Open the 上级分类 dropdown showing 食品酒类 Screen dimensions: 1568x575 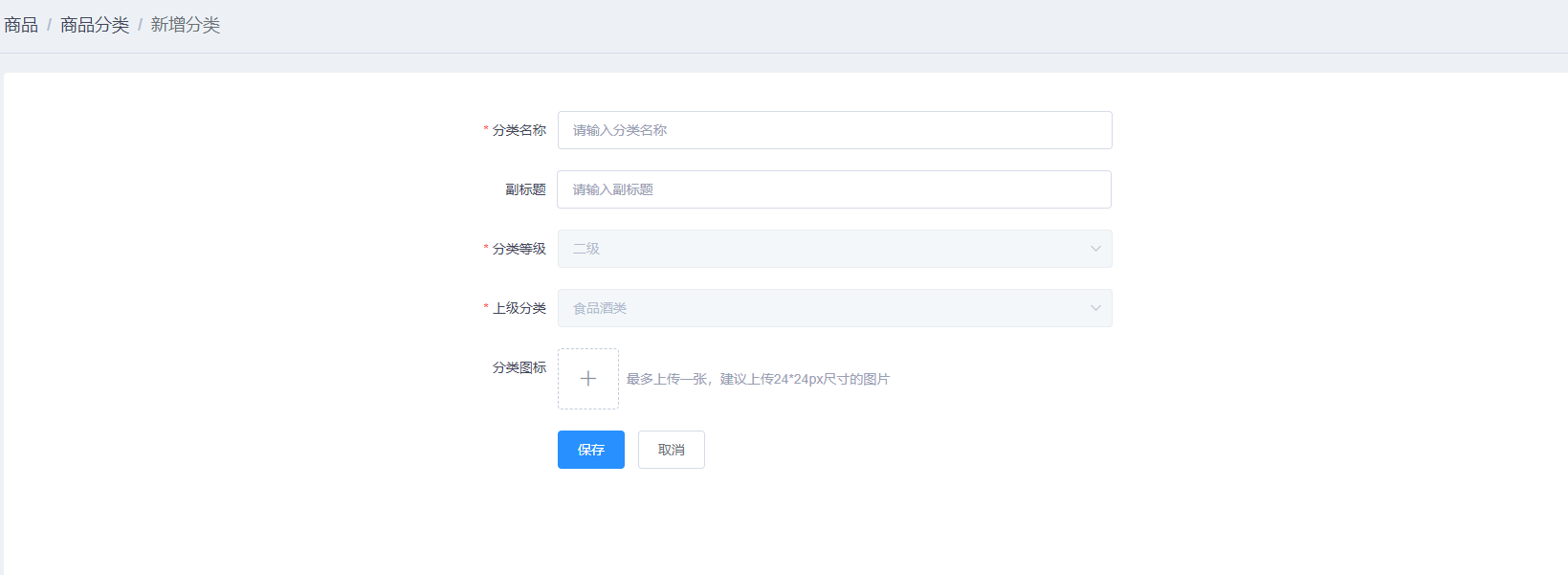[x=823, y=308]
